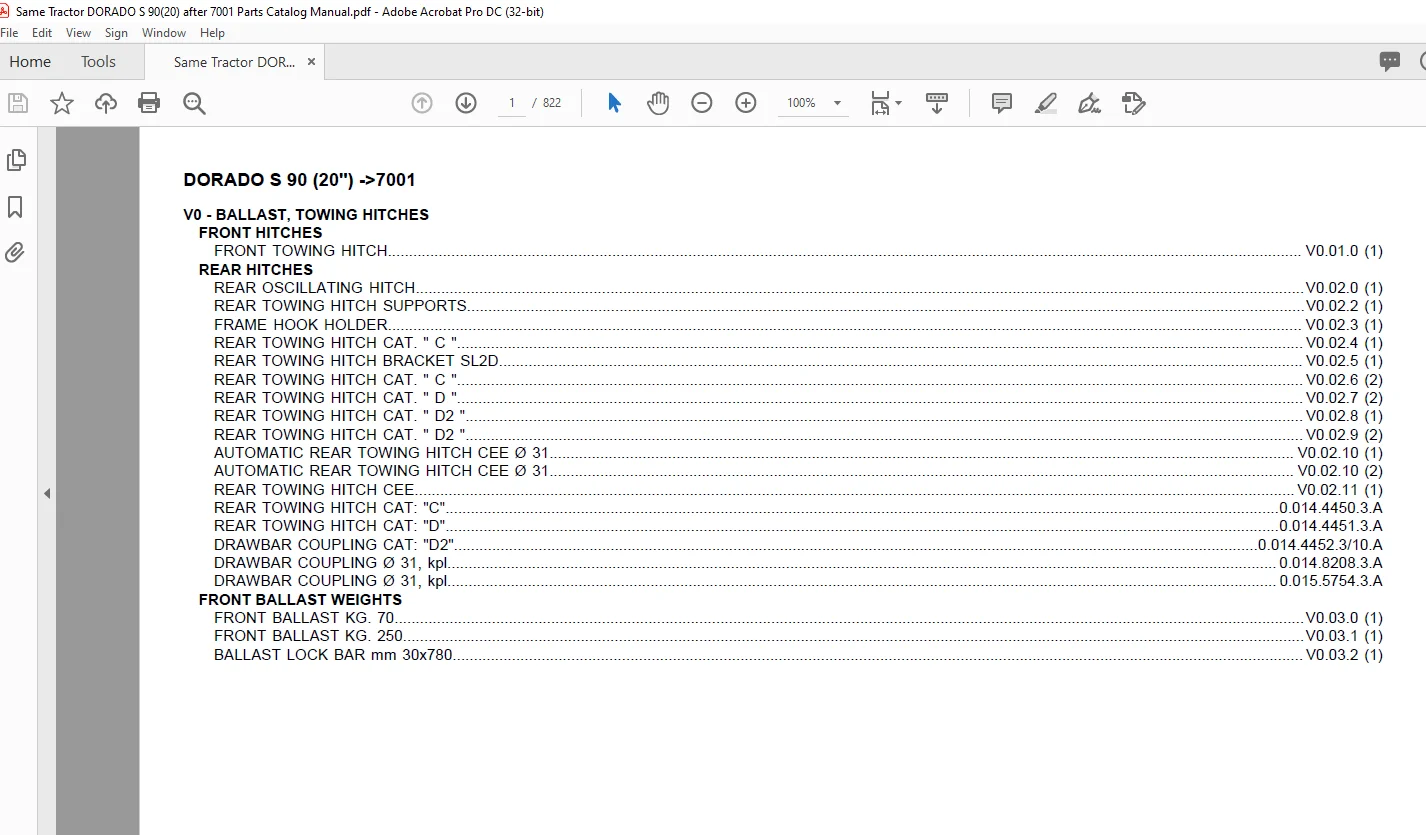Click the 822 total page count
Screen dimensions: 1426x835
point(552,103)
